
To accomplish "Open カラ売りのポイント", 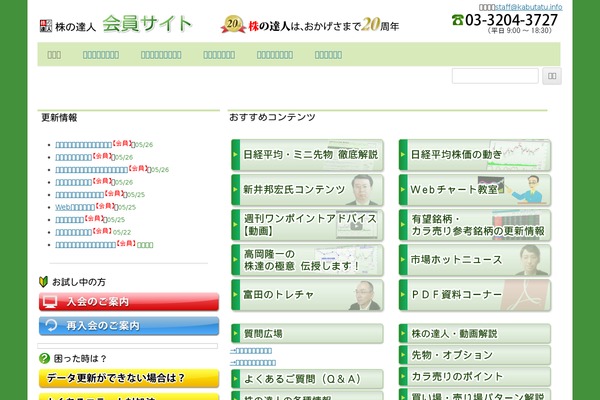I will pos(475,376).
